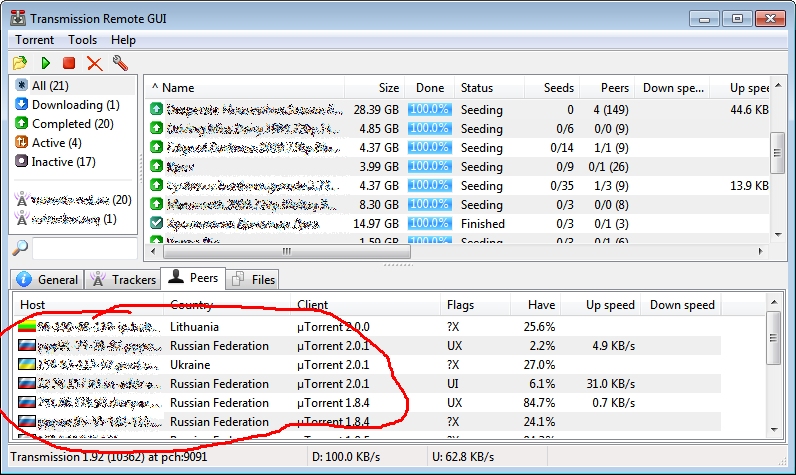Switch to the Files tab
The height and width of the screenshot is (475, 796).
(x=253, y=280)
